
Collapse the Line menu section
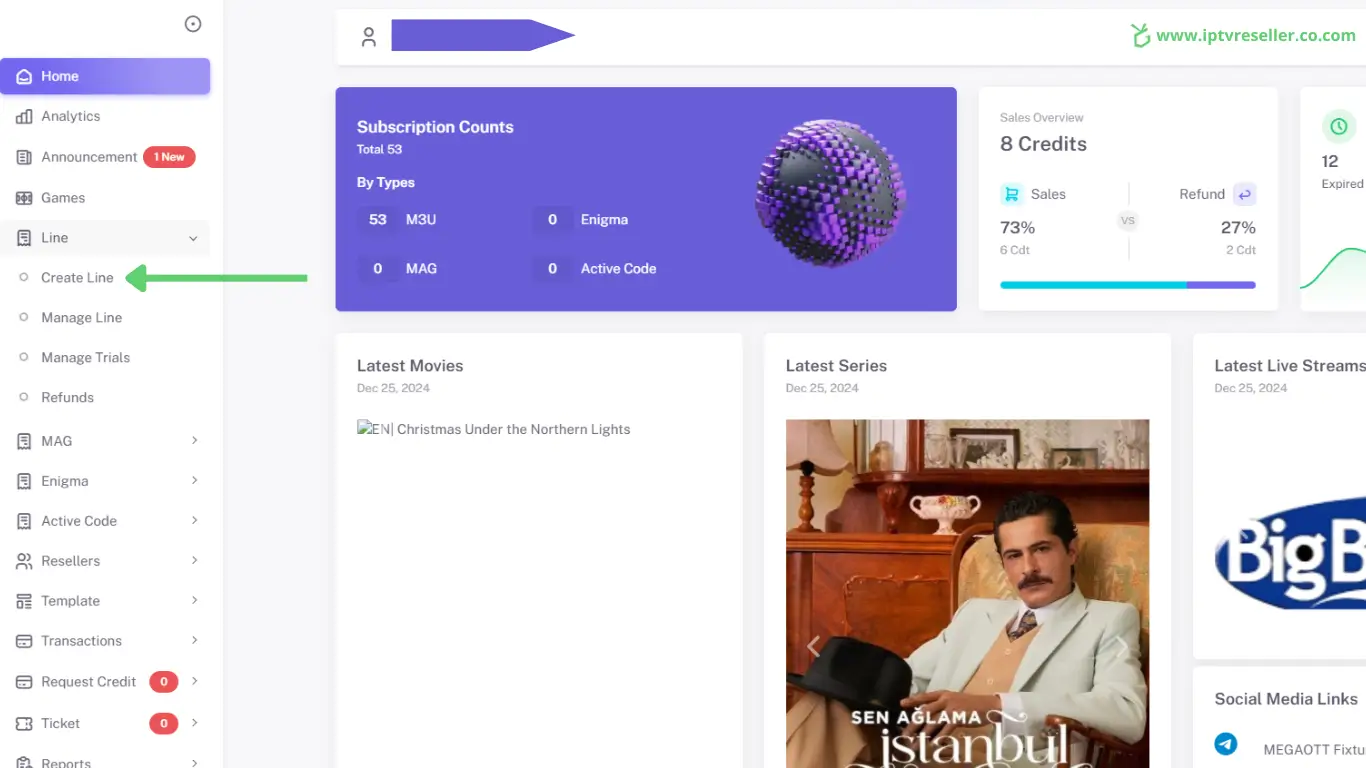tap(193, 238)
